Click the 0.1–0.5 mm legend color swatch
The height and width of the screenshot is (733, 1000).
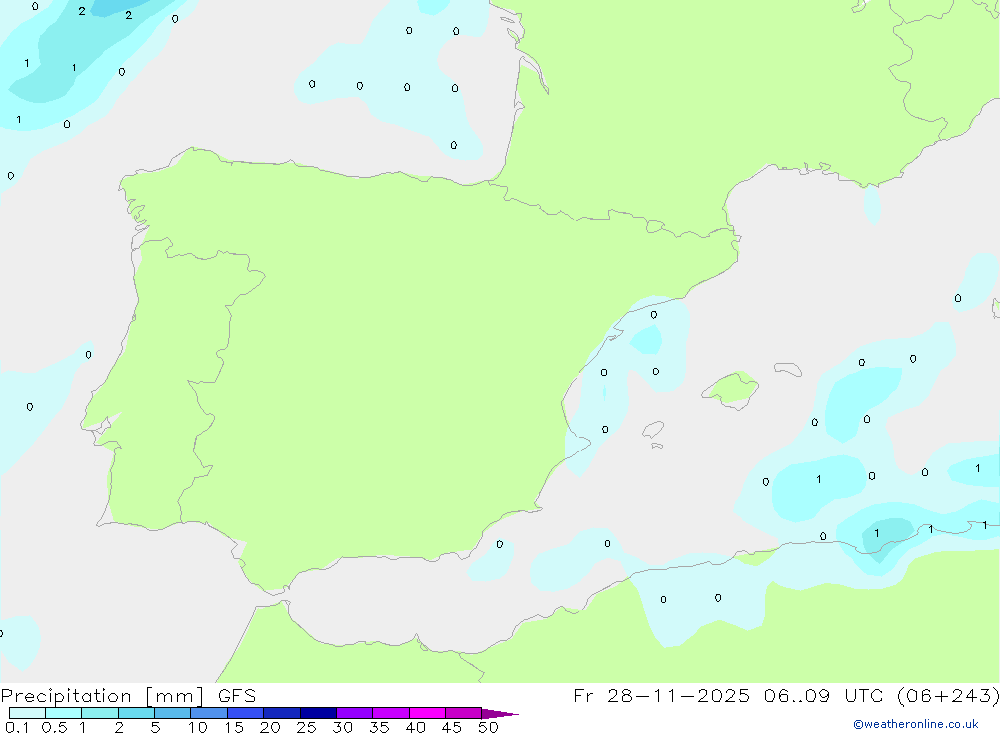[x=27, y=713]
